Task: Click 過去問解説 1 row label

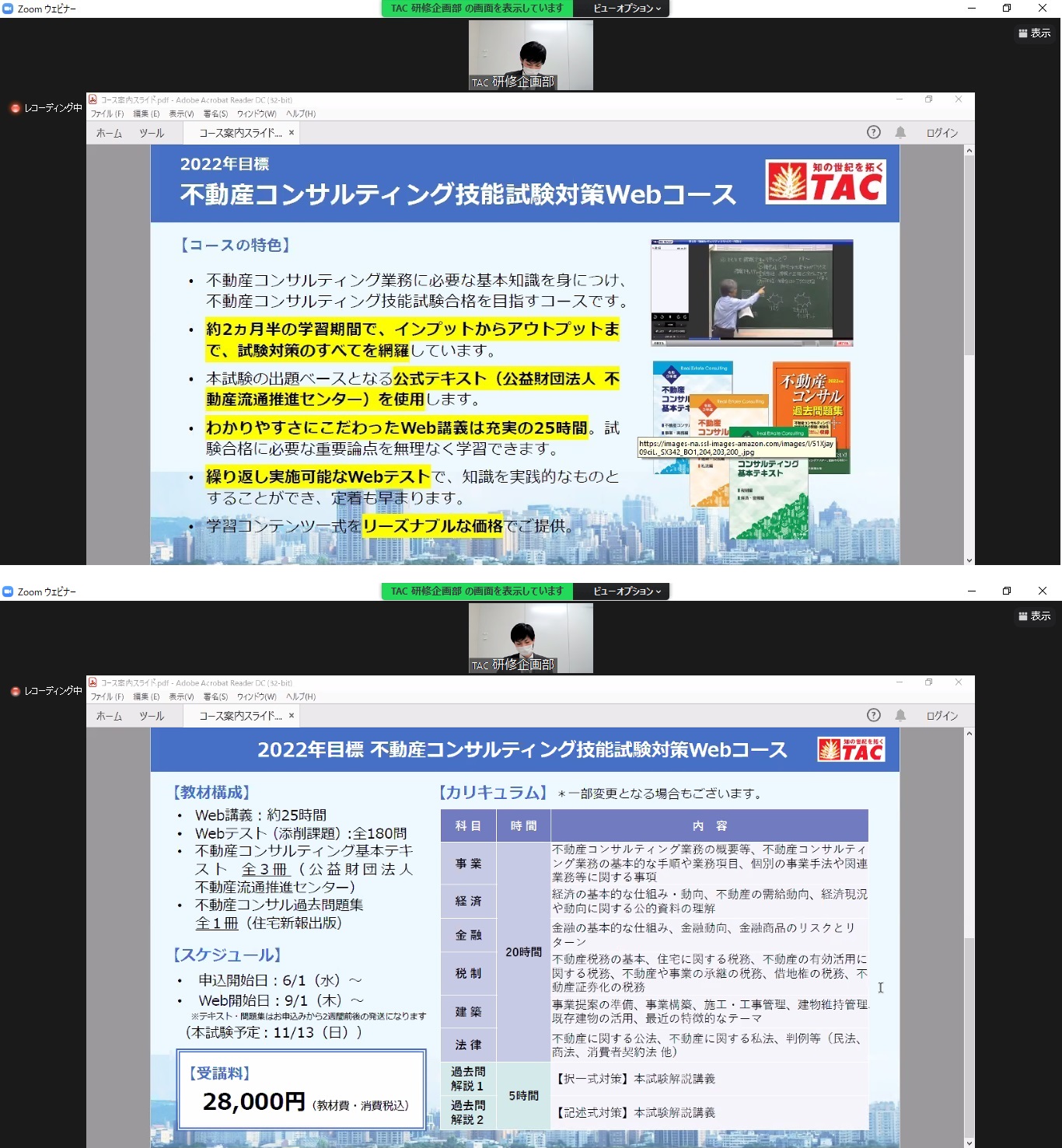Action: 468,1079
